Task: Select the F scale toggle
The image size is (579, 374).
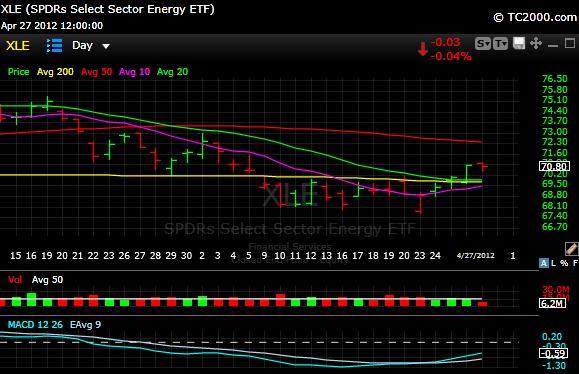Action: pos(575,263)
